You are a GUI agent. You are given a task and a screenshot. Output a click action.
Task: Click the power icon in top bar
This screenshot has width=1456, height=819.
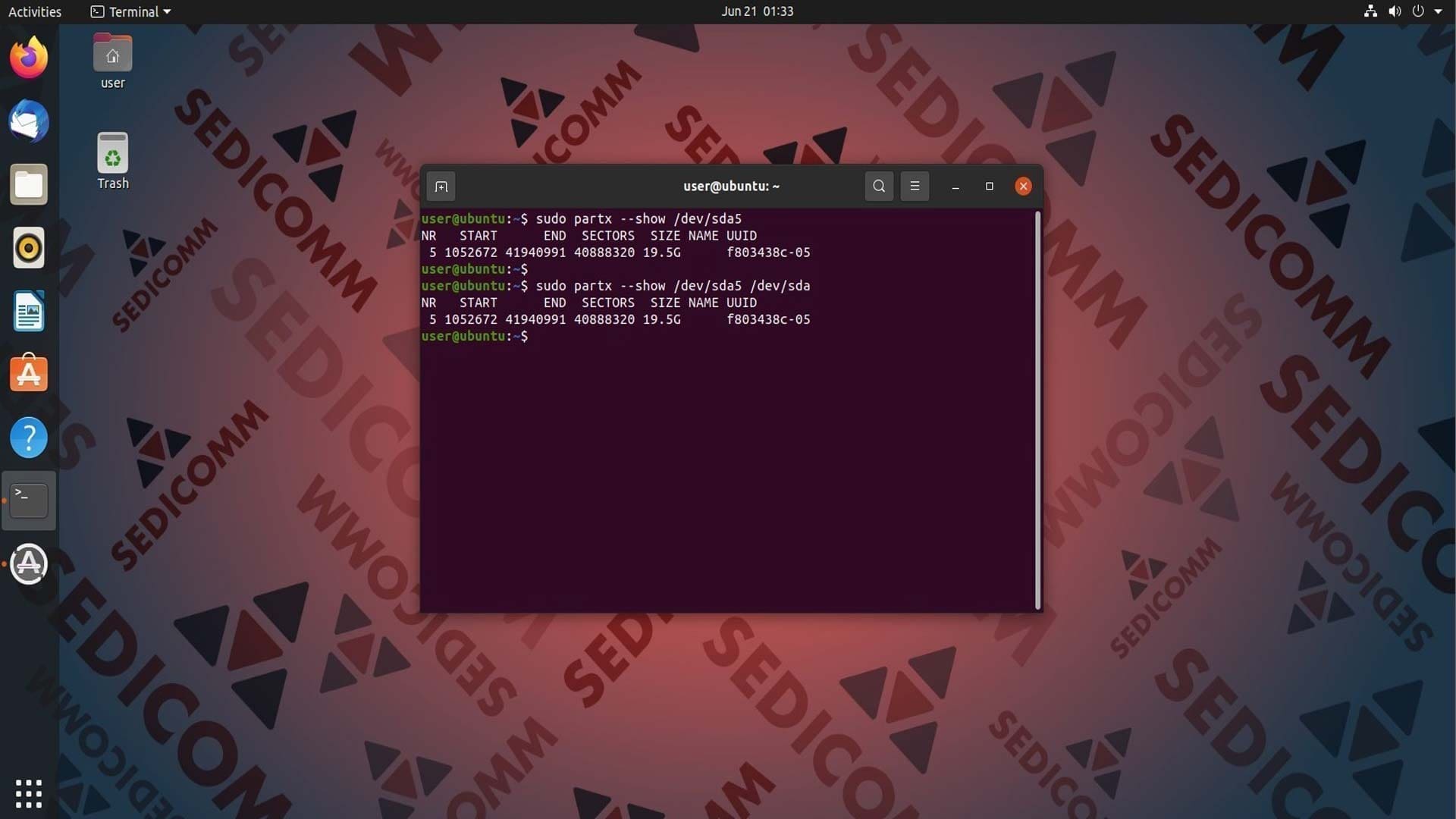1418,11
